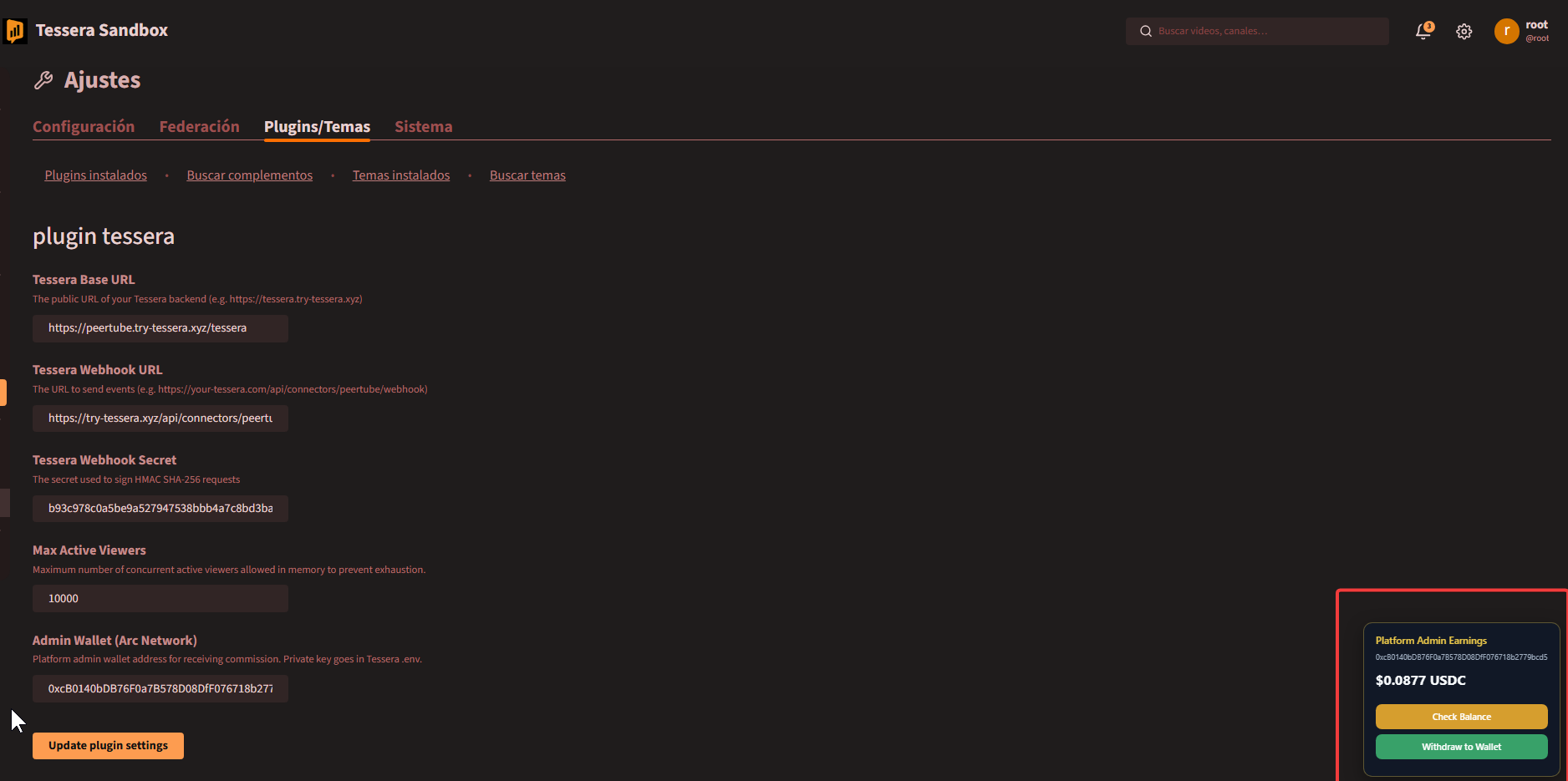Click the Check Balance button
Viewport: 1568px width, 781px height.
pos(1461,717)
